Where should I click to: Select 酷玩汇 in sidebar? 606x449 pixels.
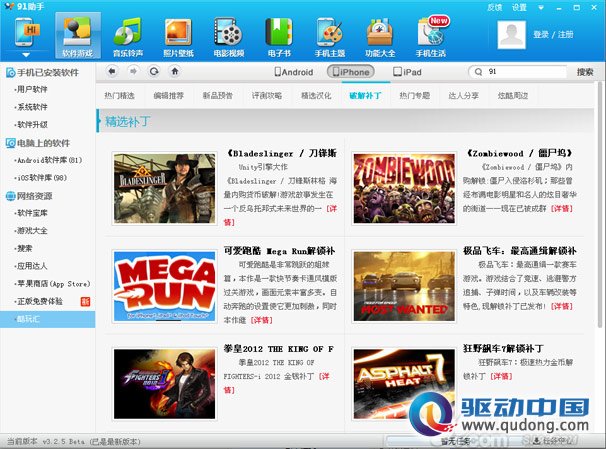(48, 319)
